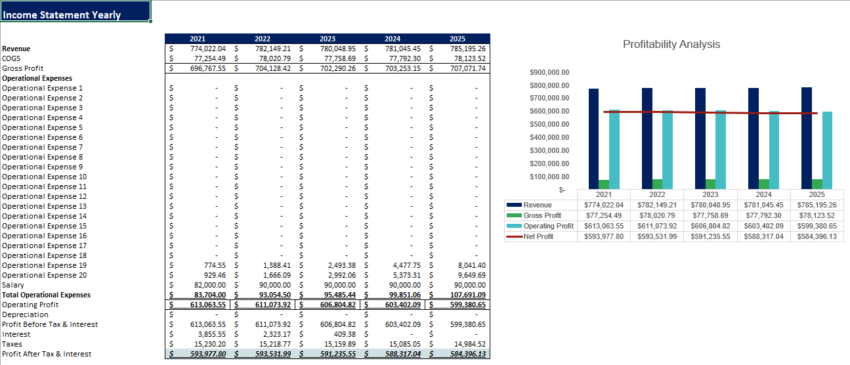Click the Profit After Tax & Interest label

[47, 354]
